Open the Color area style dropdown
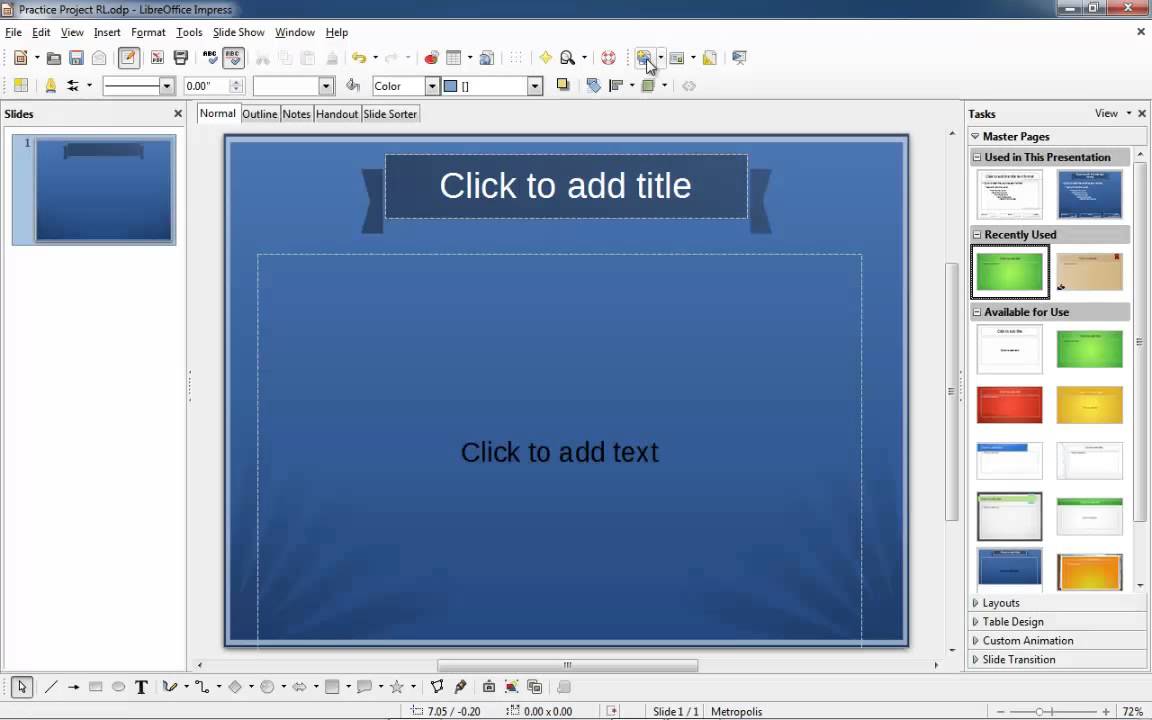The image size is (1152, 720). [431, 86]
